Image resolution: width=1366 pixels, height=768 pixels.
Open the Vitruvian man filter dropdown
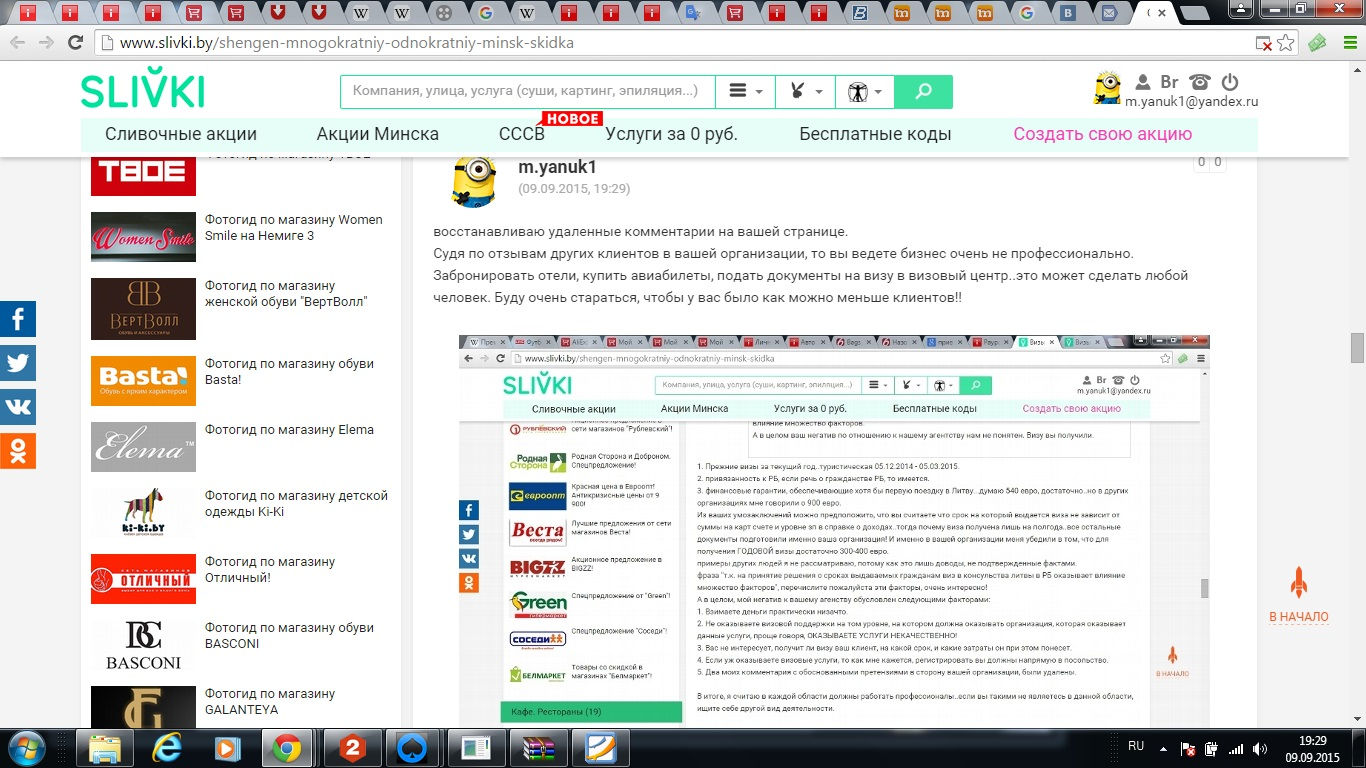864,92
